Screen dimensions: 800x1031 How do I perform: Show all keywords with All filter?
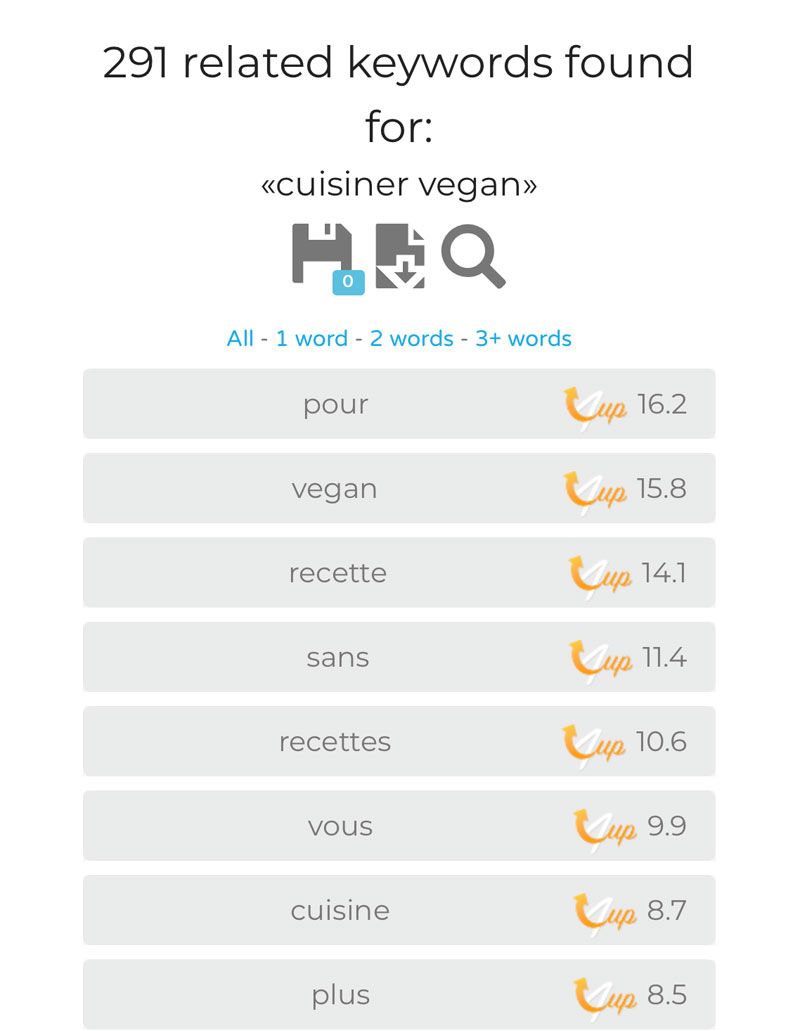click(240, 339)
